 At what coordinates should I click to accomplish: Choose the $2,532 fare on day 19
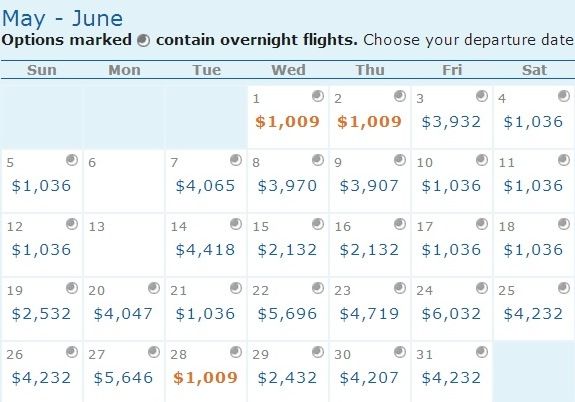click(41, 314)
